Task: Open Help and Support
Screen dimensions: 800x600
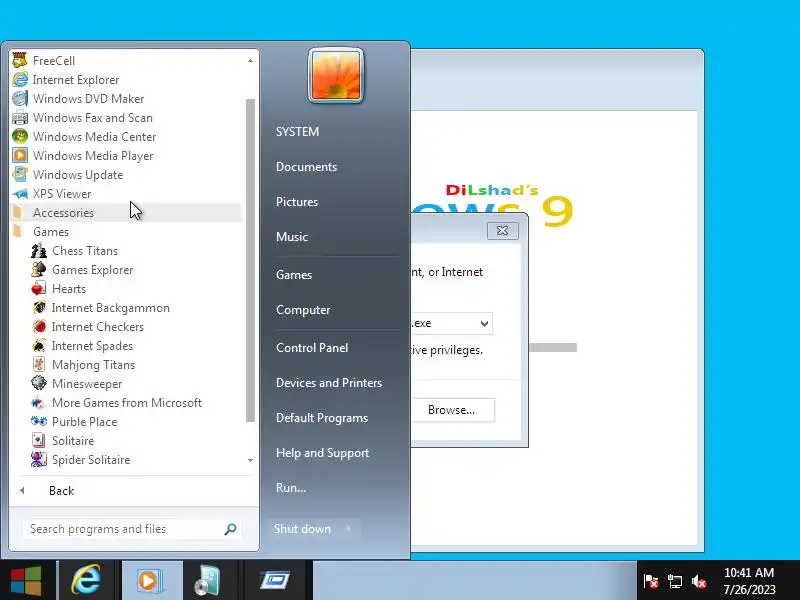Action: tap(322, 453)
